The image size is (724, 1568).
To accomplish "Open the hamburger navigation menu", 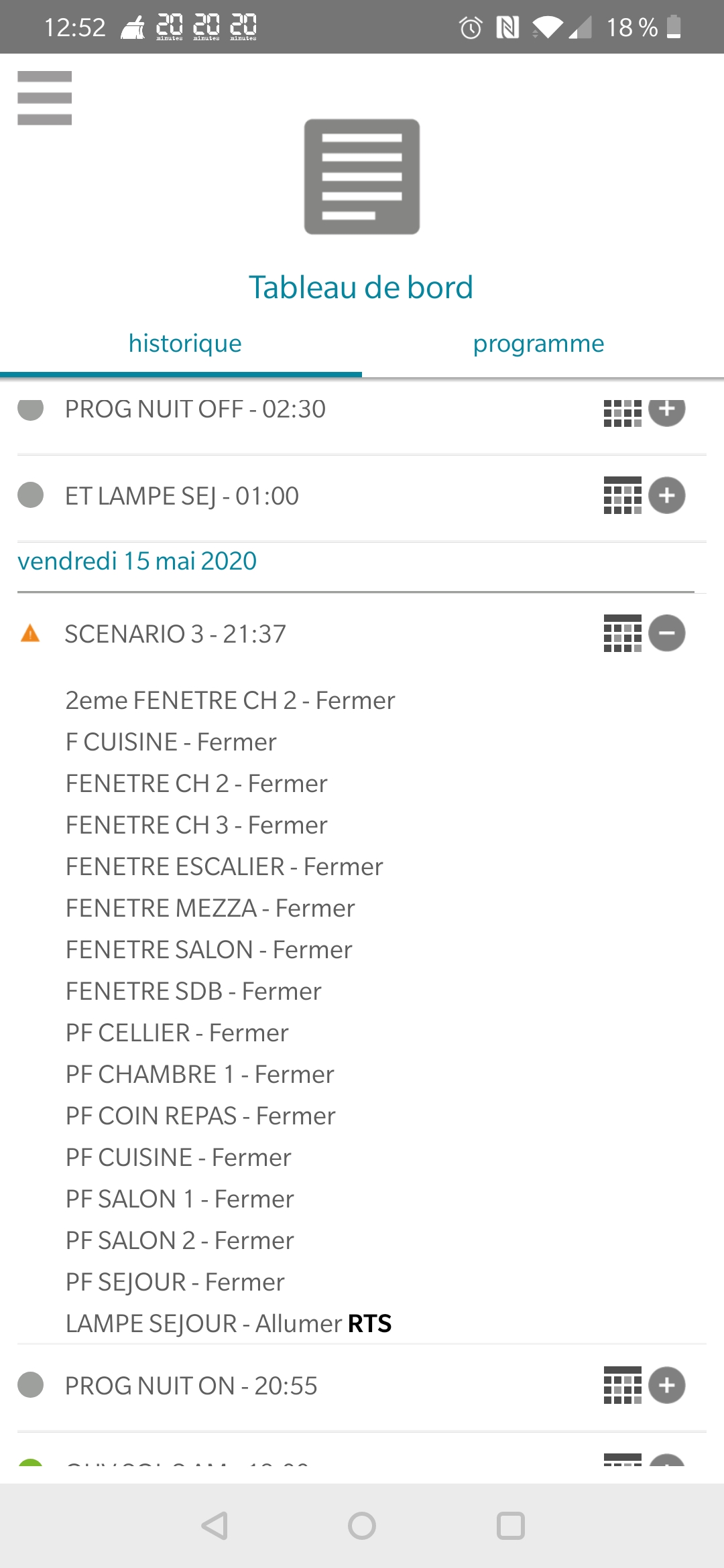I will 44,98.
